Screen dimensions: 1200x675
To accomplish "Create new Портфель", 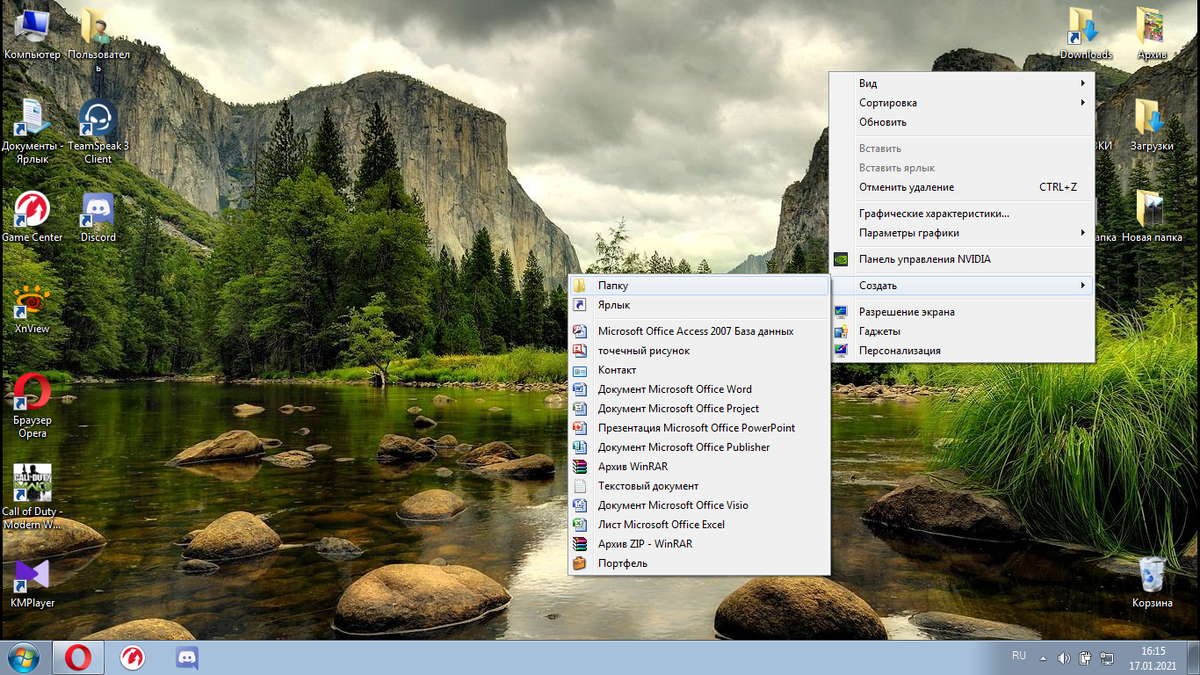I will pos(699,563).
